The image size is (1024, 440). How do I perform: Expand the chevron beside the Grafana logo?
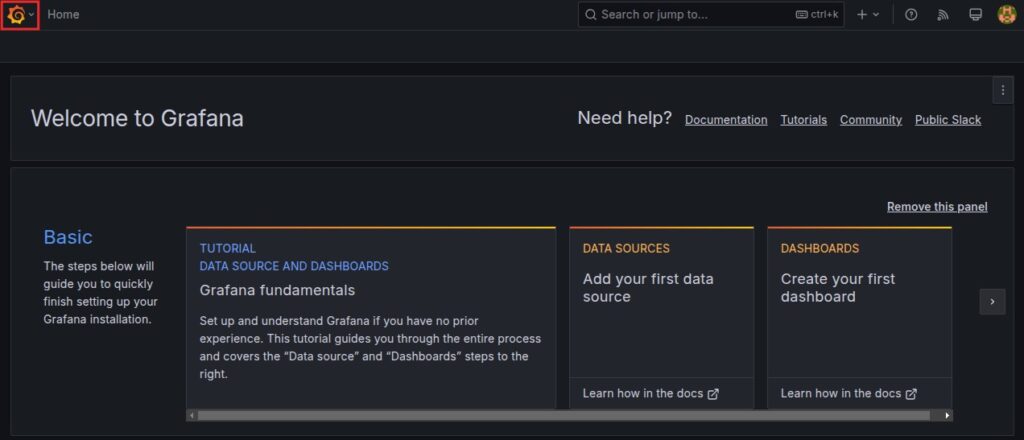click(x=32, y=15)
